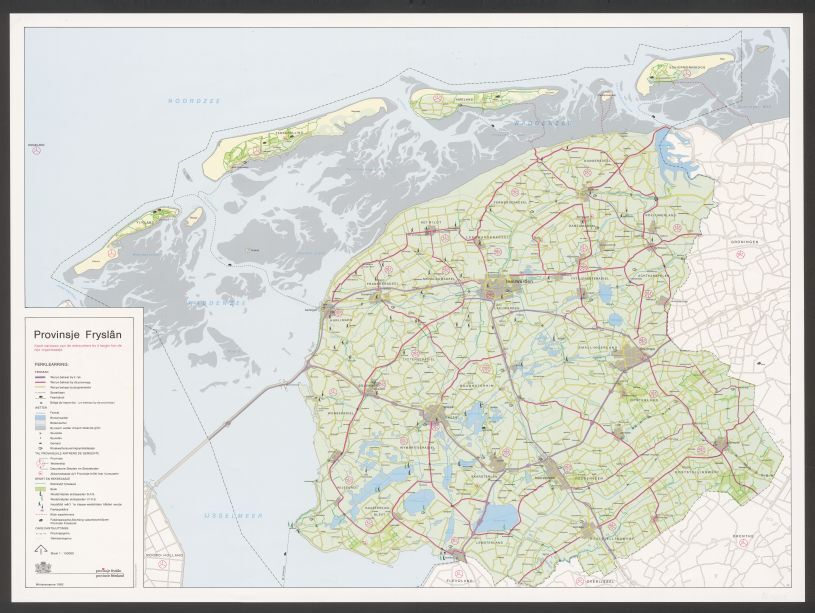This screenshot has height=613, width=815.
Task: Click the coat of arms emblem in legend
Action: pos(42,567)
